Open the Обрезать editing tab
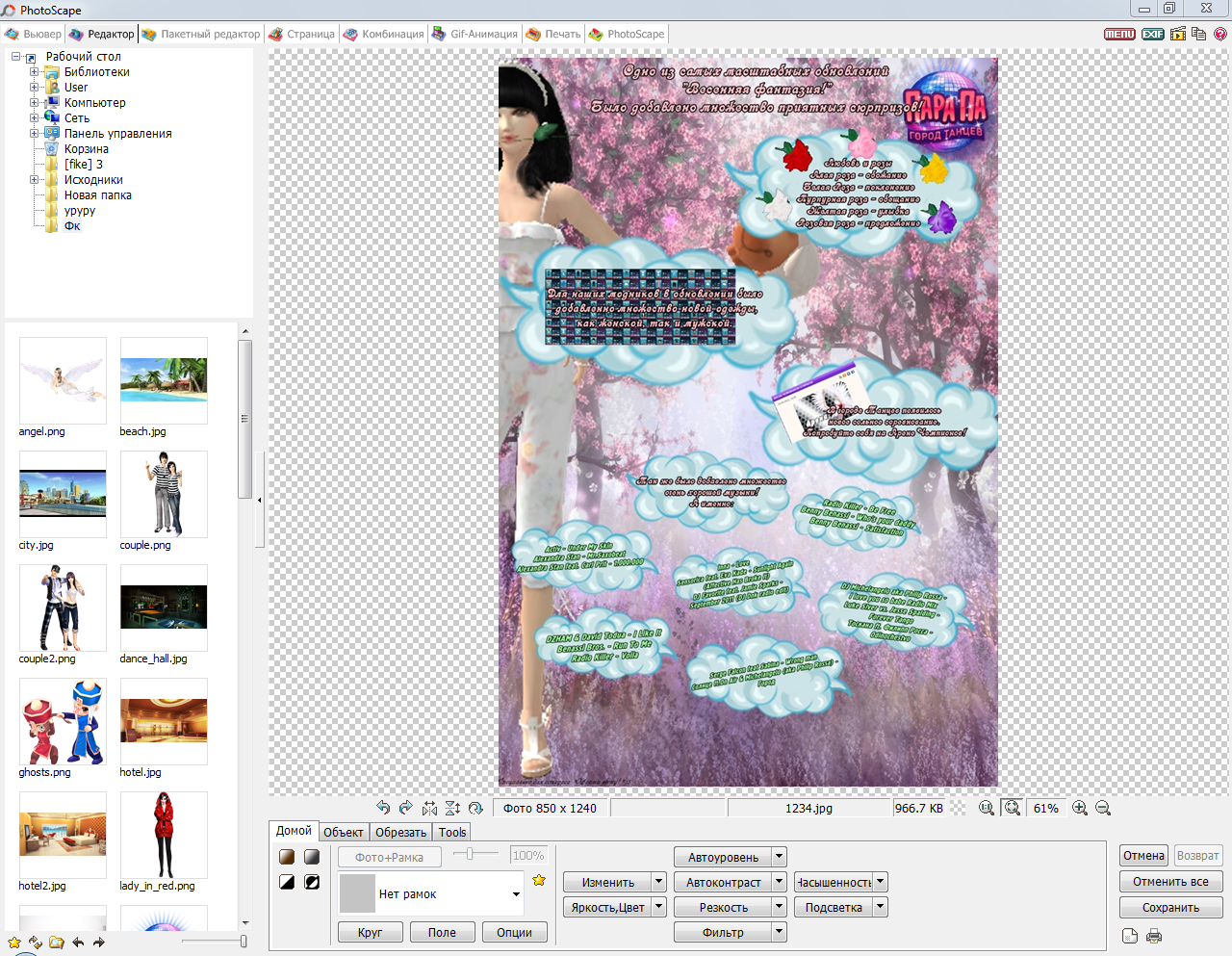1232x956 pixels. [401, 833]
